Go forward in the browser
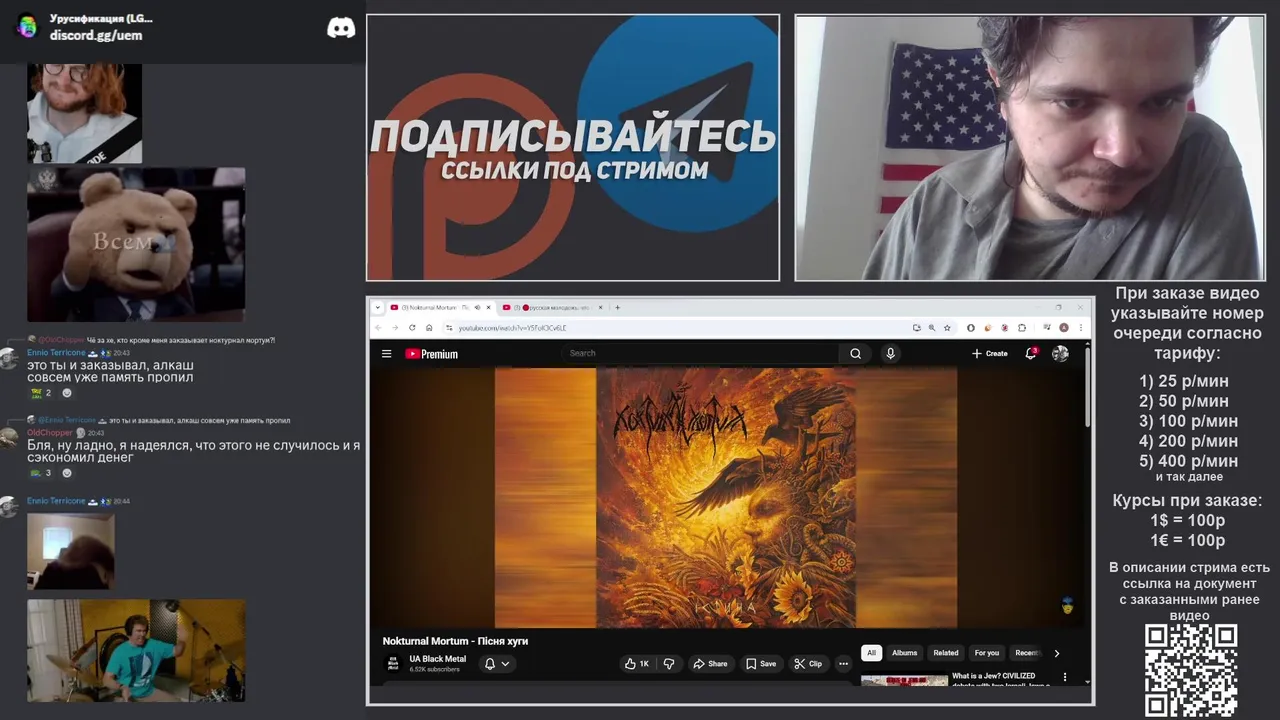This screenshot has width=1280, height=720. tap(395, 327)
